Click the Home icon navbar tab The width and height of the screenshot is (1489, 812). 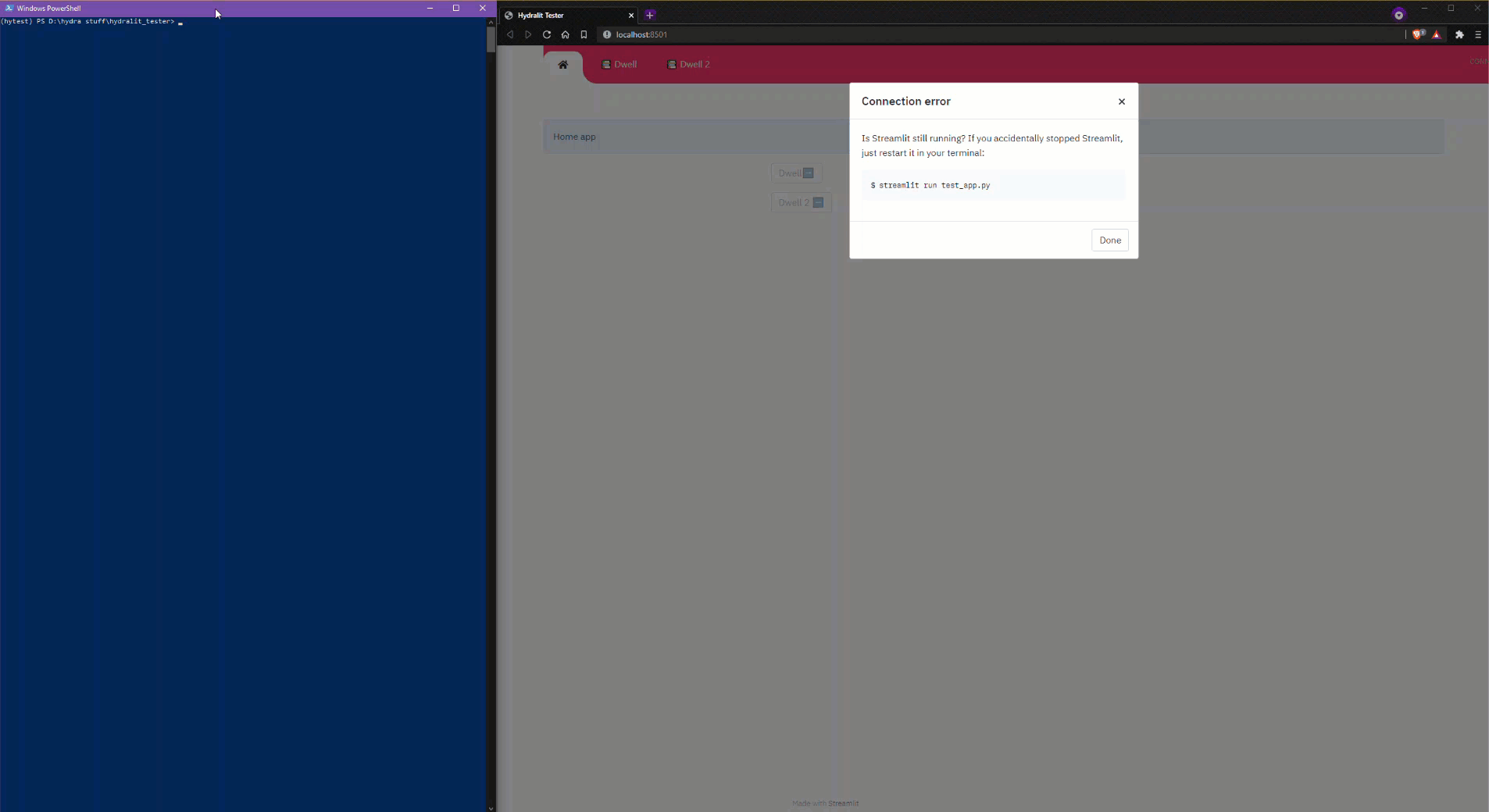pyautogui.click(x=563, y=65)
